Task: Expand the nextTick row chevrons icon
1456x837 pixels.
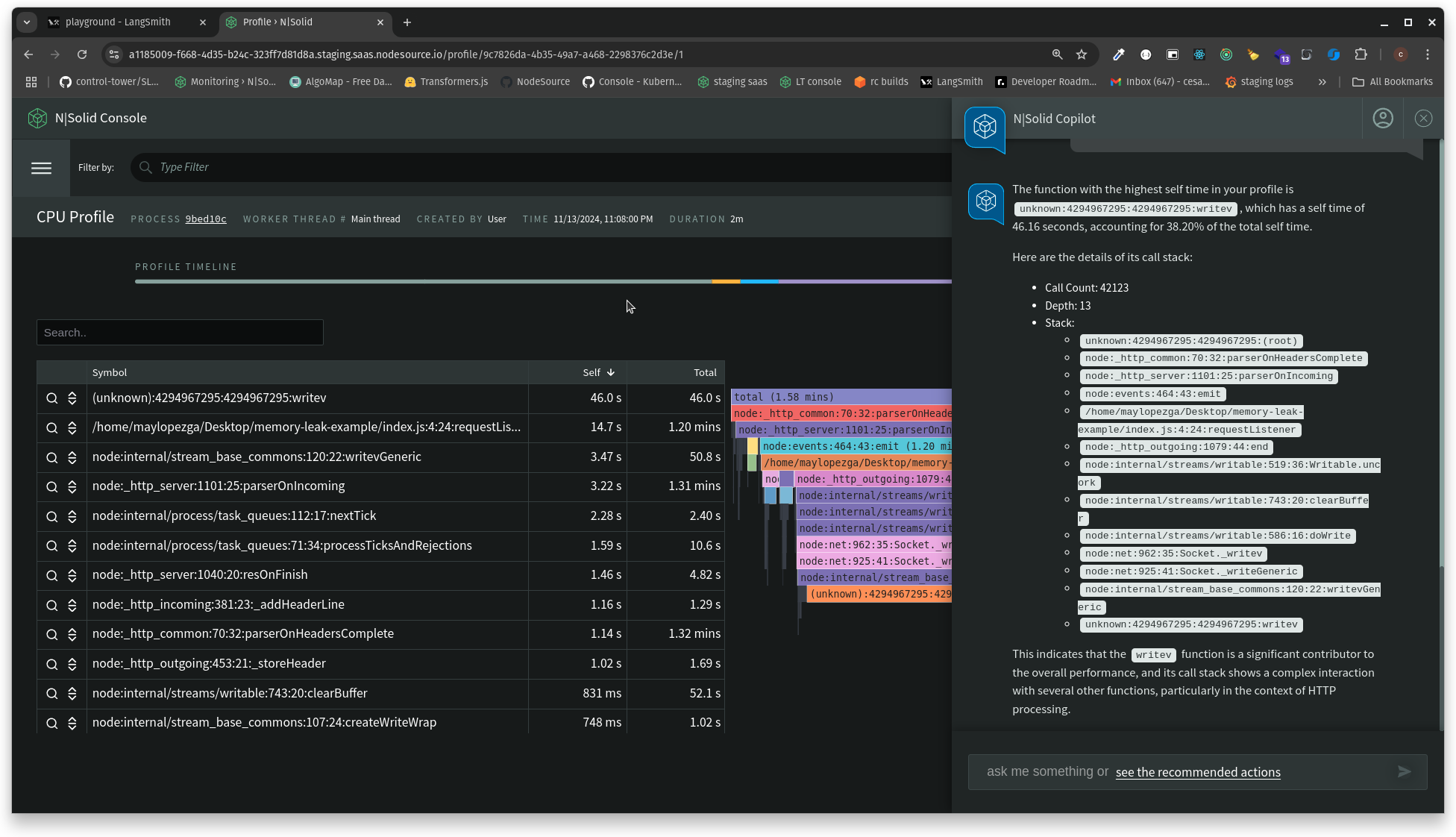Action: [72, 516]
